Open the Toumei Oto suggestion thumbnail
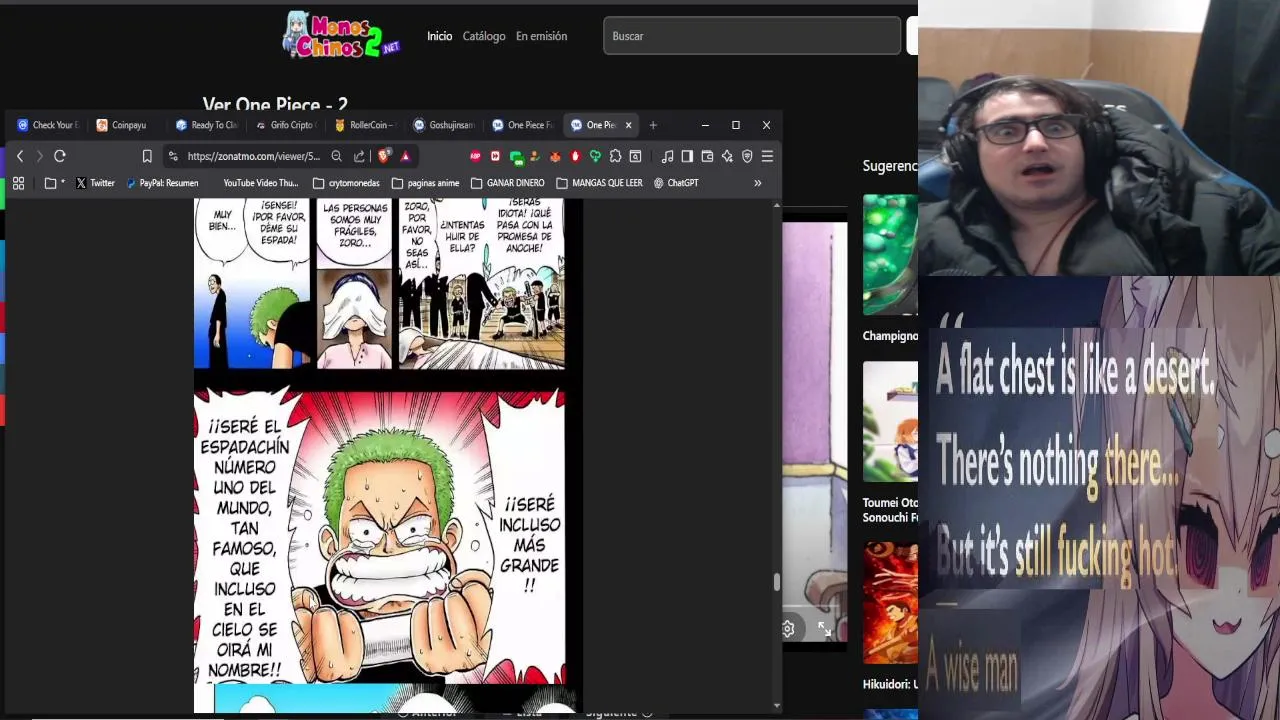Viewport: 1280px width, 720px height. coord(890,422)
